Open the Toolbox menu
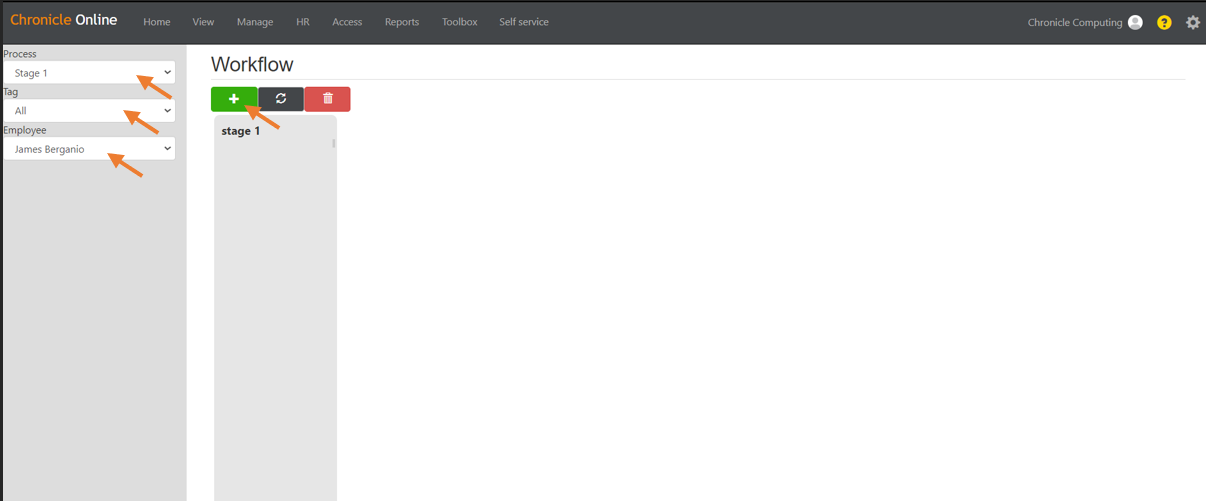The image size is (1206, 501). [x=460, y=22]
